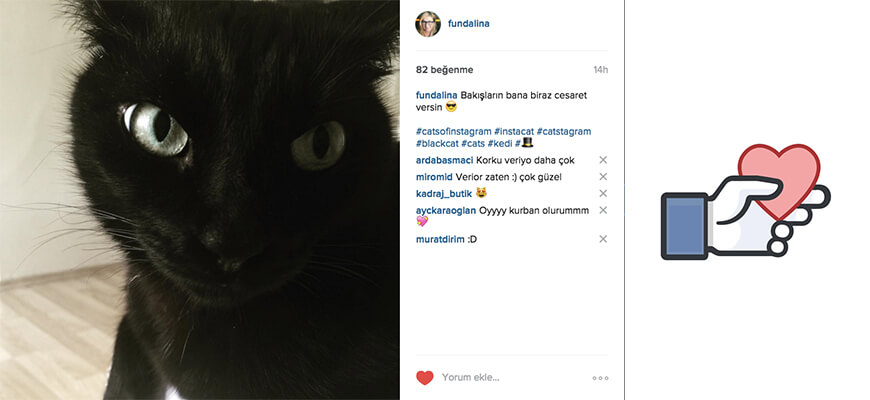
Task: Open muratdirim's profile link
Action: click(440, 239)
